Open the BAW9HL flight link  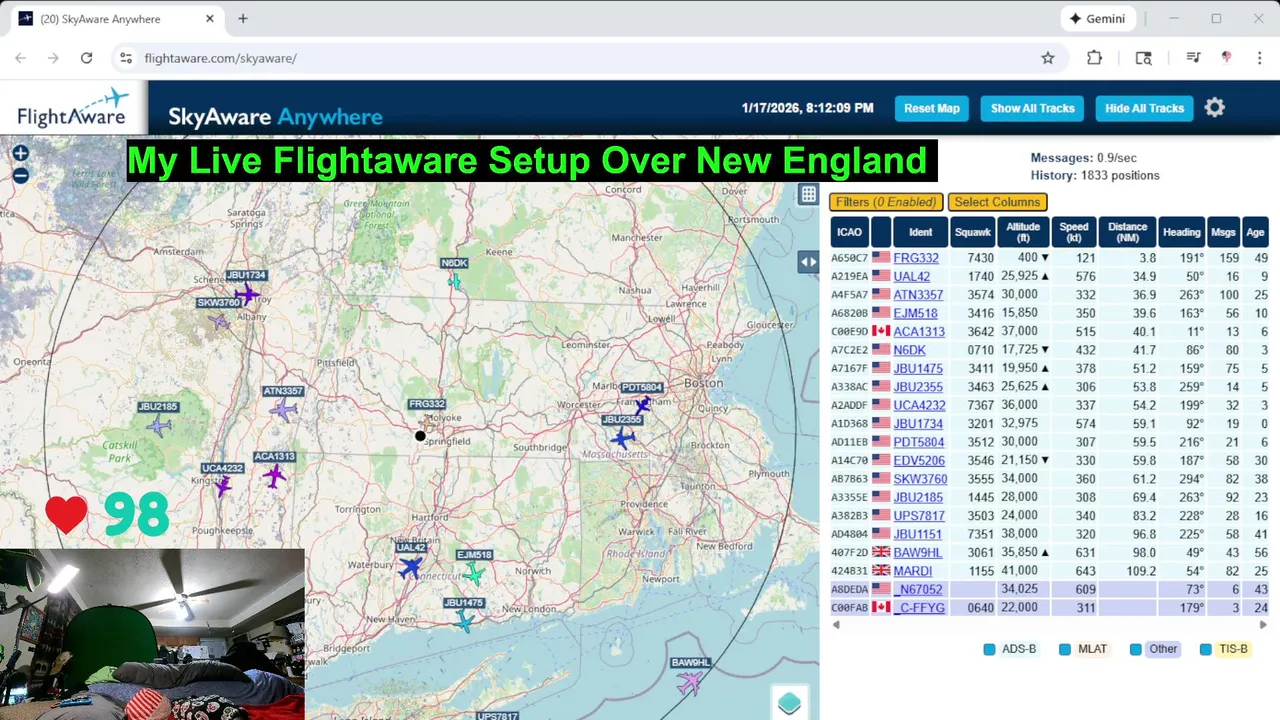(x=918, y=553)
